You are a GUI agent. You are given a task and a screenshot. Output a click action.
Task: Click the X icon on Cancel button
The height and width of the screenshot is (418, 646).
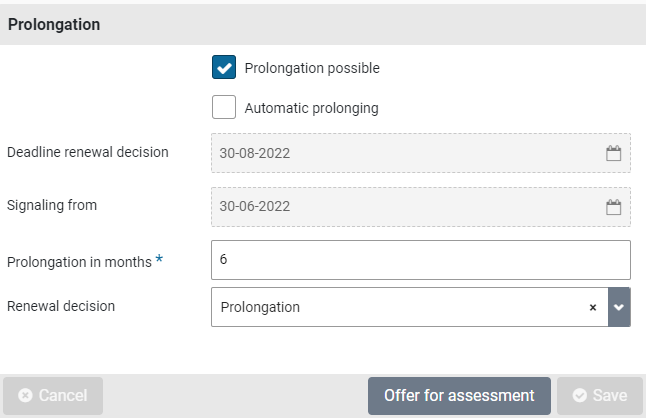[25, 396]
